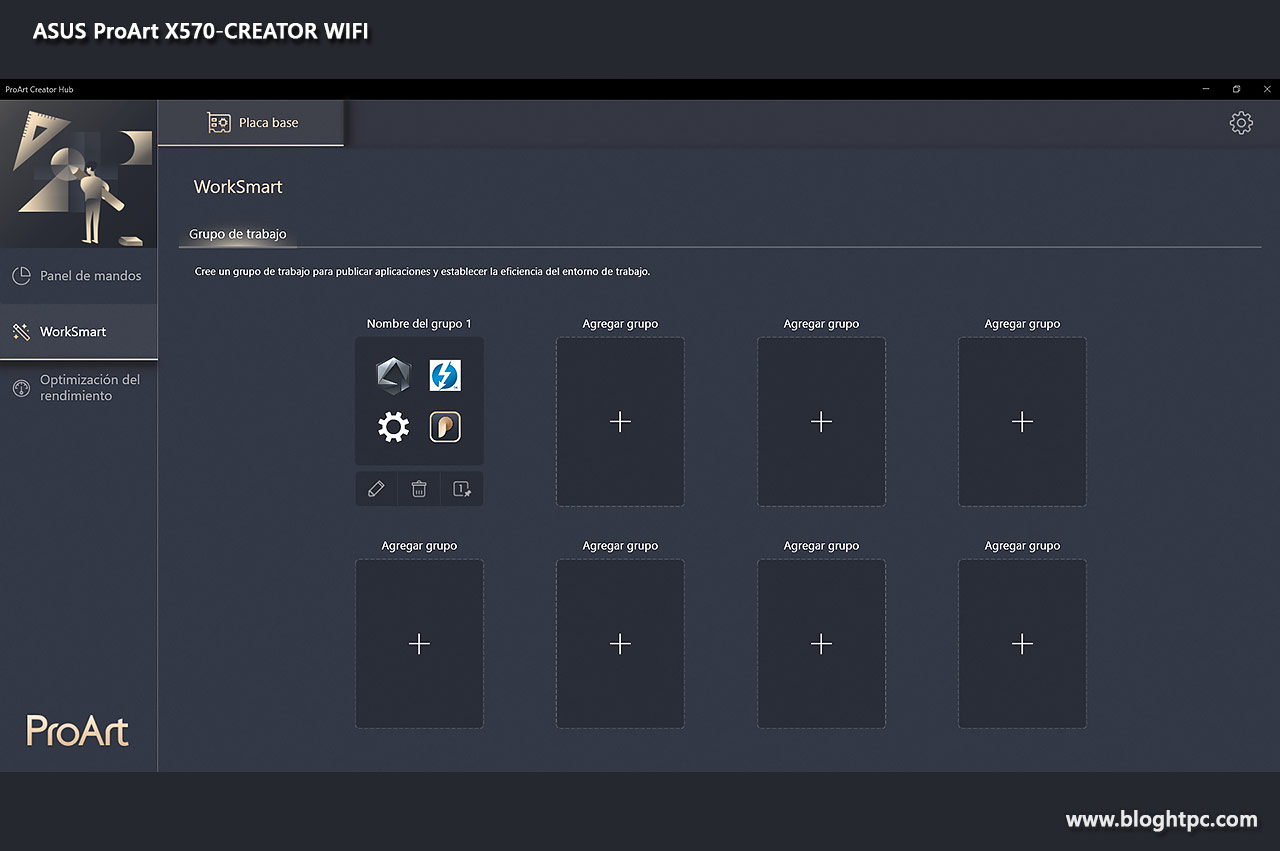The image size is (1280, 851).
Task: Click the ProArt logo at bottom left
Action: click(x=76, y=731)
